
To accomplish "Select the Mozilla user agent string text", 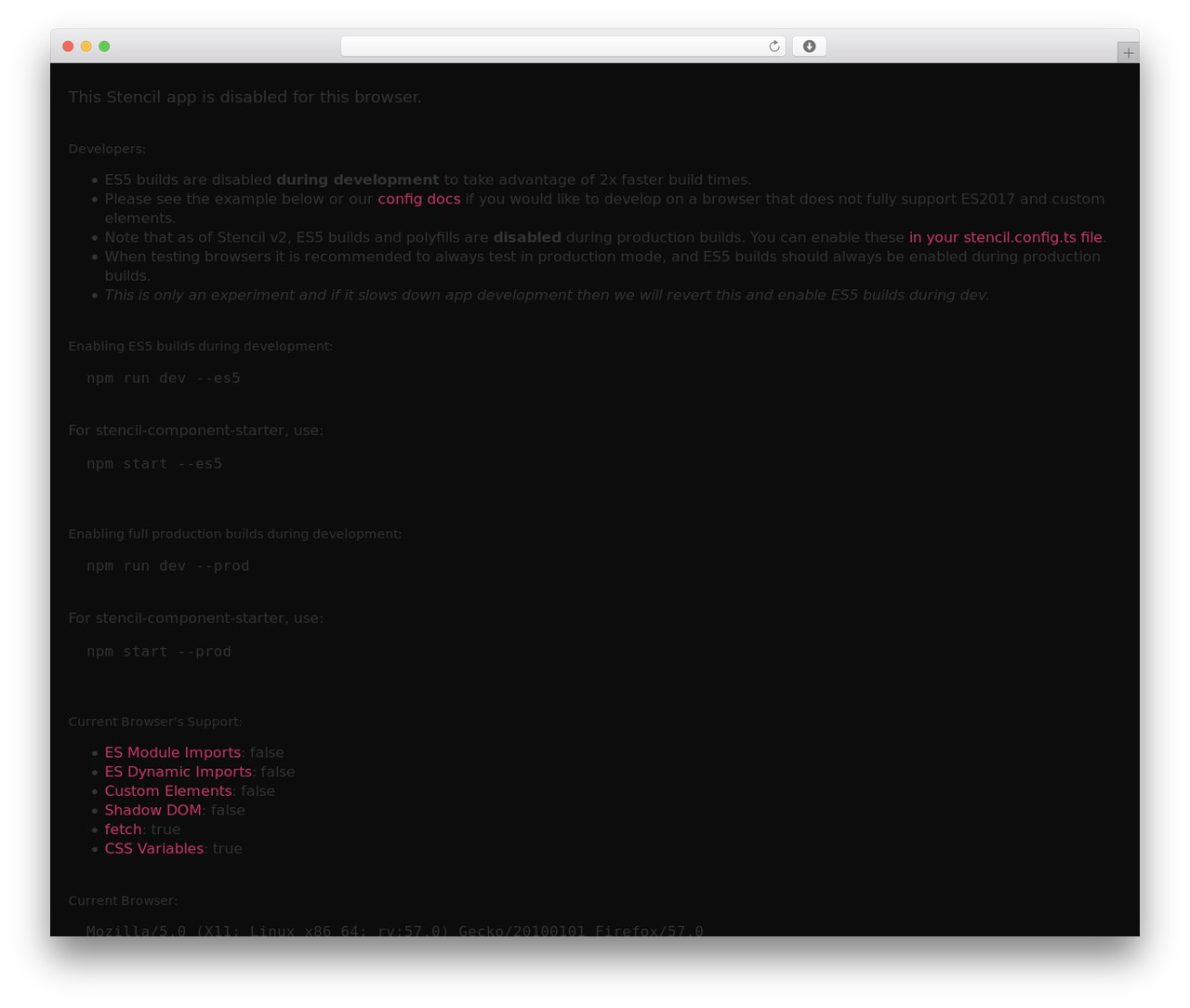I will pos(395,930).
